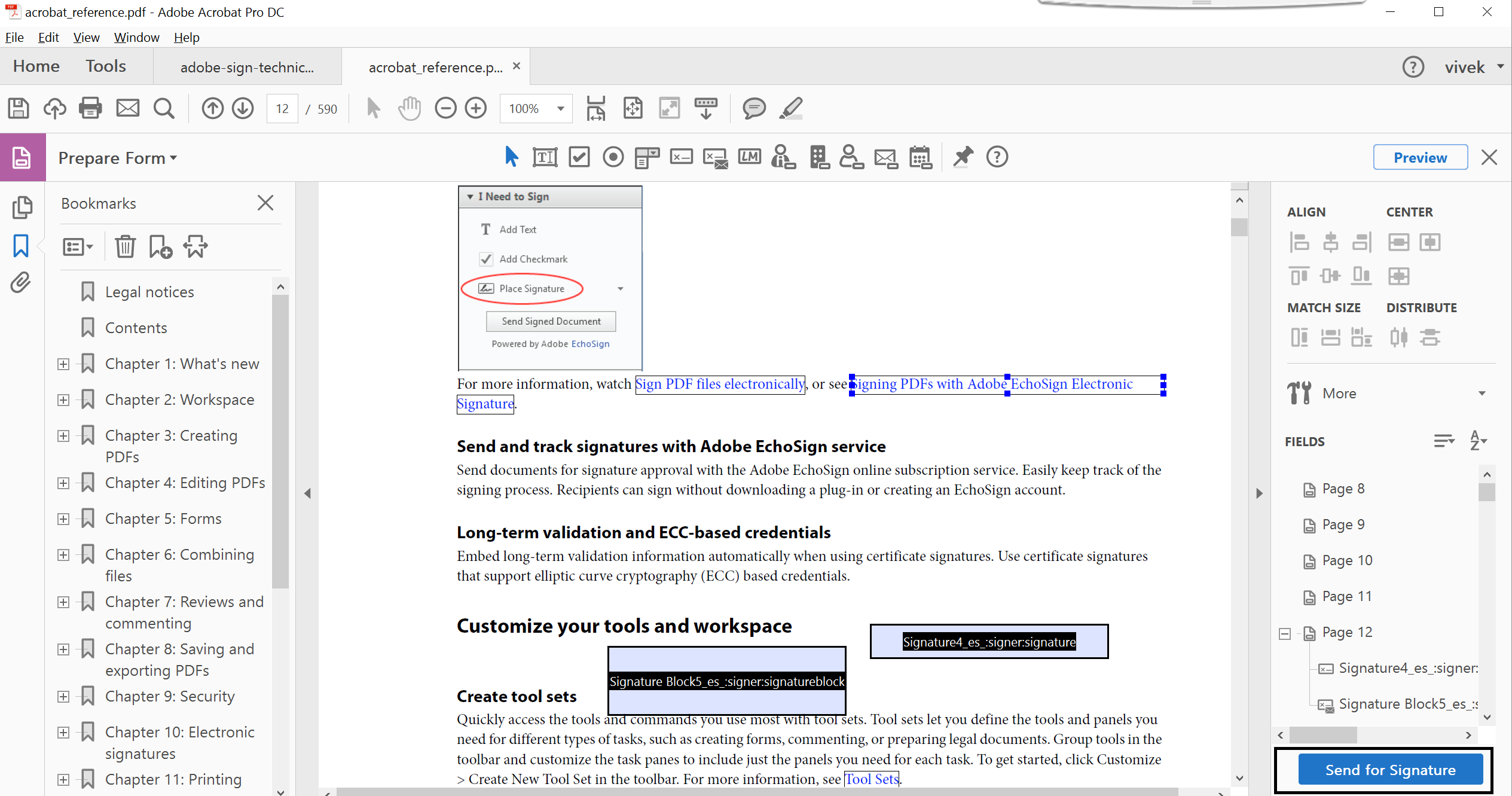The image size is (1512, 796).
Task: Select the Hand pan tool
Action: 410,109
